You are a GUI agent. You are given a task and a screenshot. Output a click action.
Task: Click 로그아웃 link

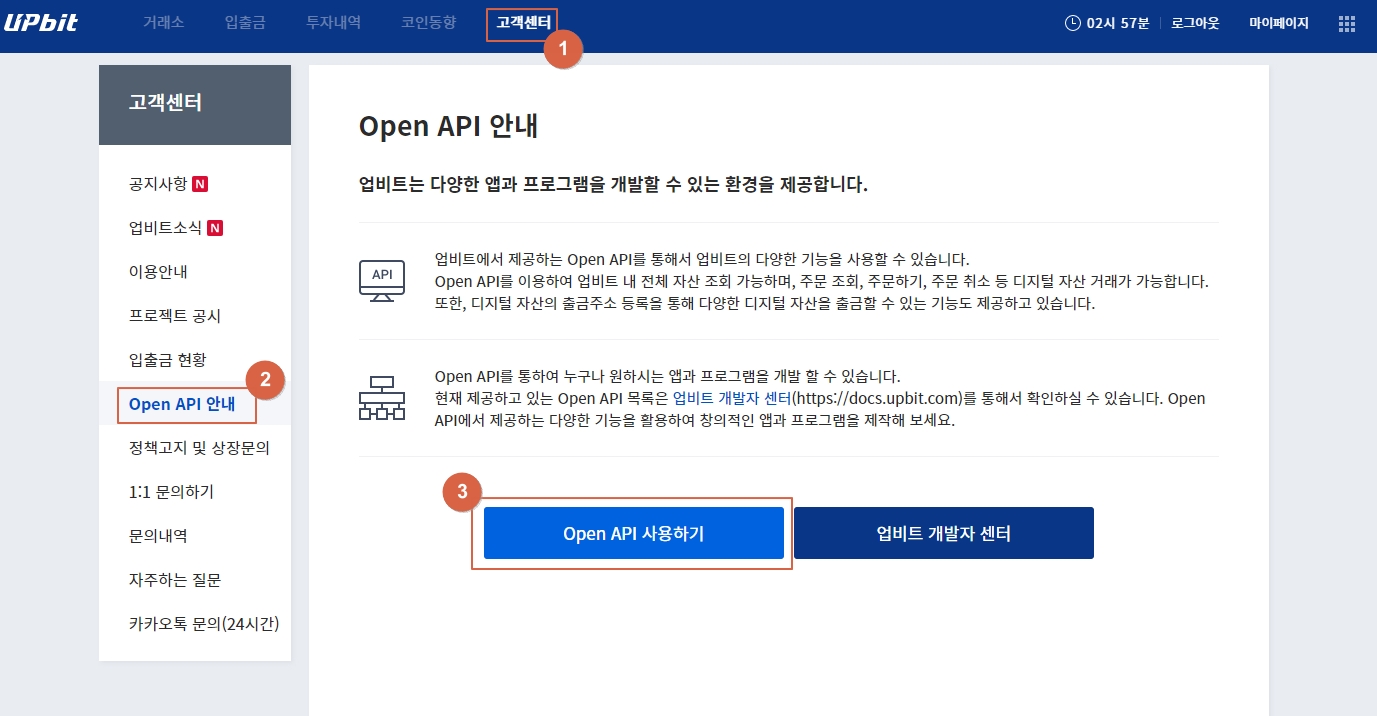[1195, 23]
